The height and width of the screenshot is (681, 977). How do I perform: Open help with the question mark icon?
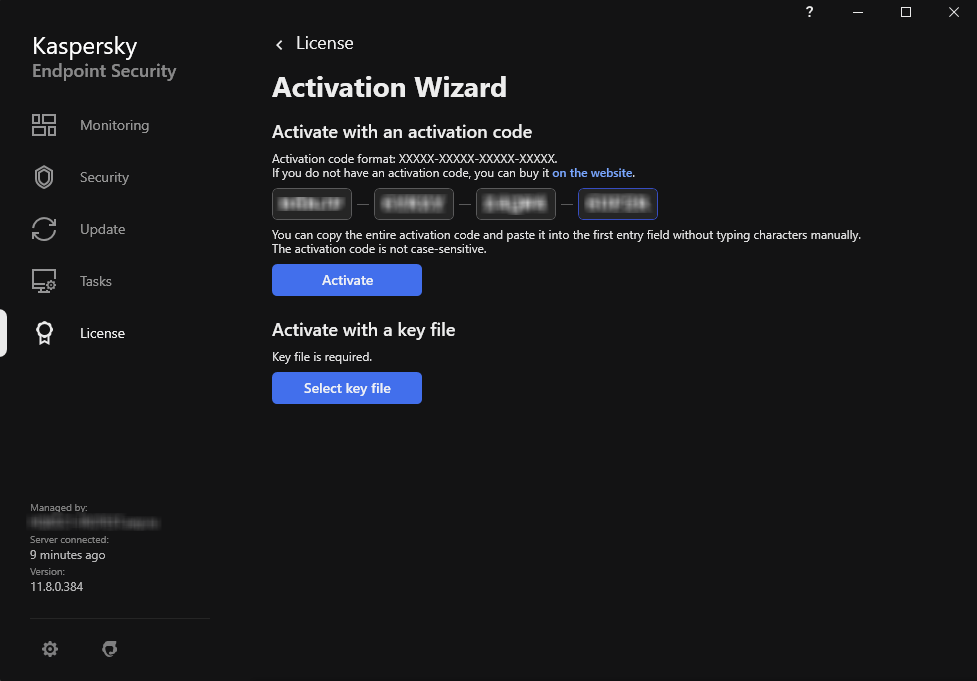point(809,12)
